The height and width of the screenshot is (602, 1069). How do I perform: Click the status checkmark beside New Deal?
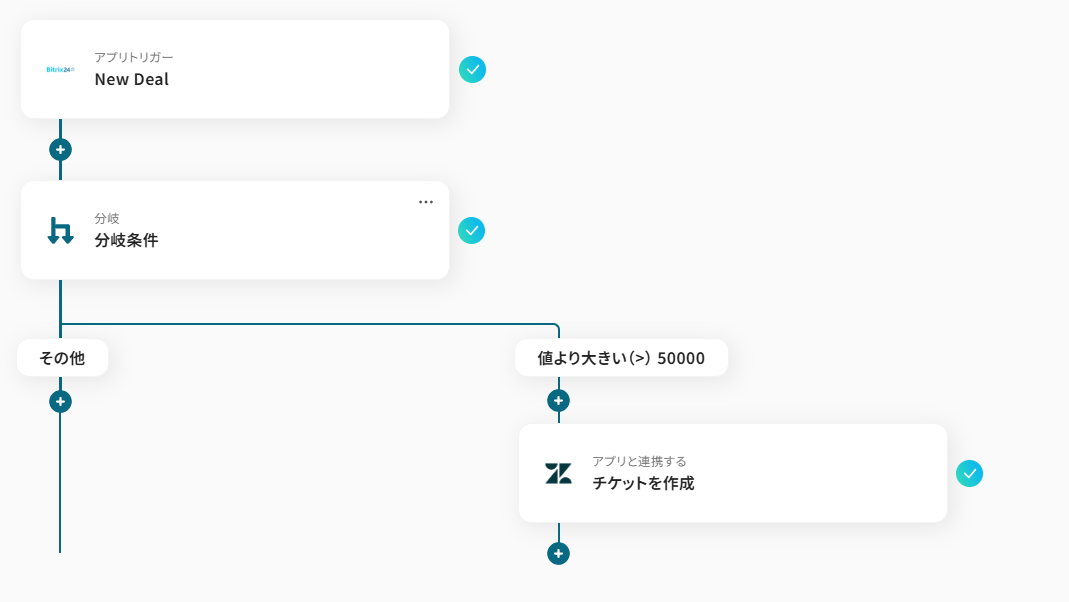point(472,69)
